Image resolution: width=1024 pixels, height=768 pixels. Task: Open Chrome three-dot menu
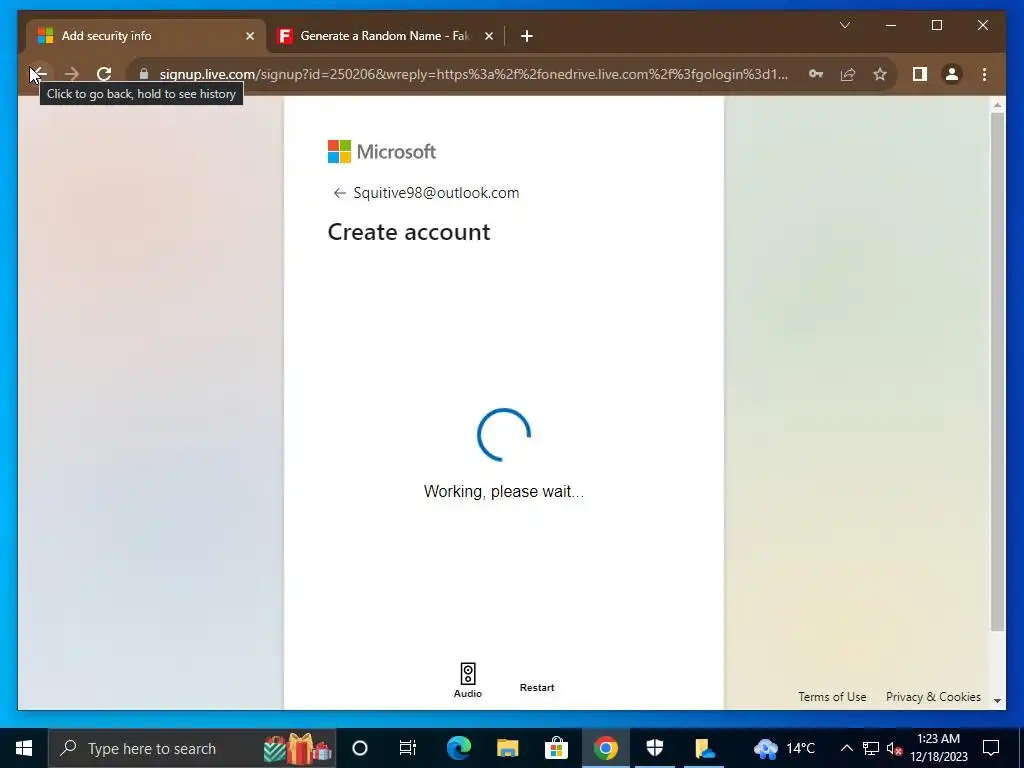coord(984,74)
